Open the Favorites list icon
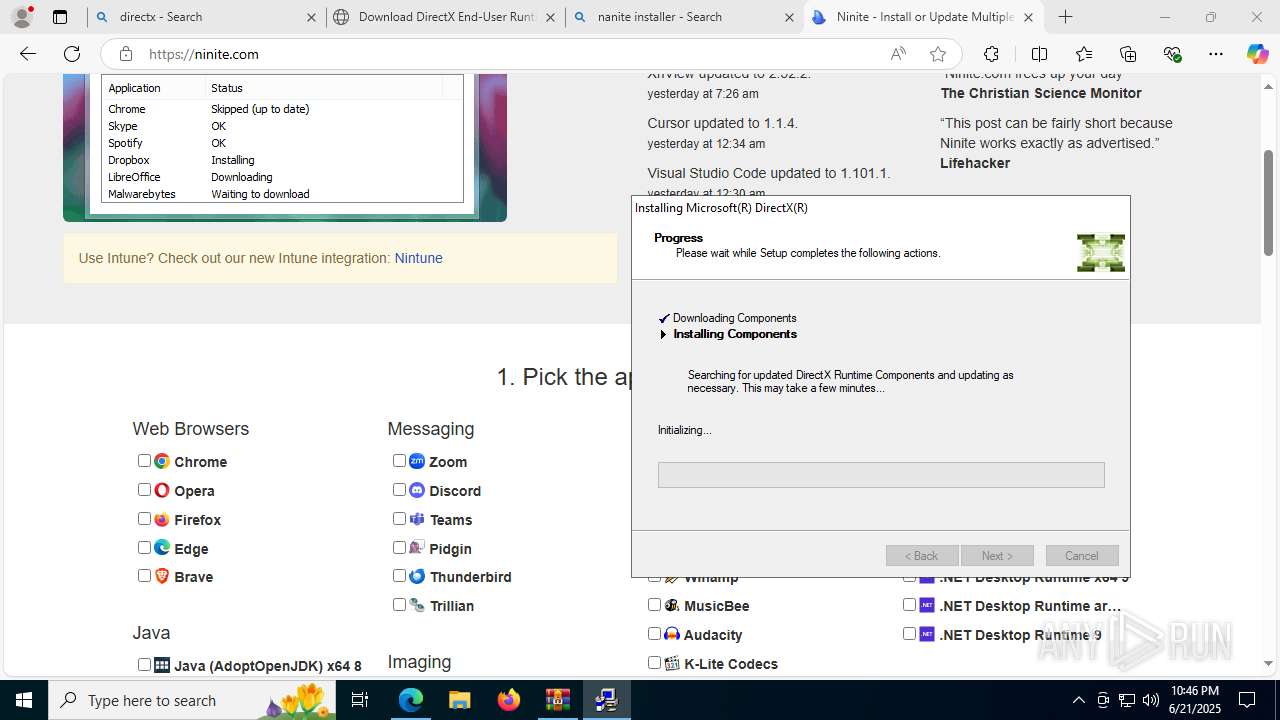 coord(1084,54)
